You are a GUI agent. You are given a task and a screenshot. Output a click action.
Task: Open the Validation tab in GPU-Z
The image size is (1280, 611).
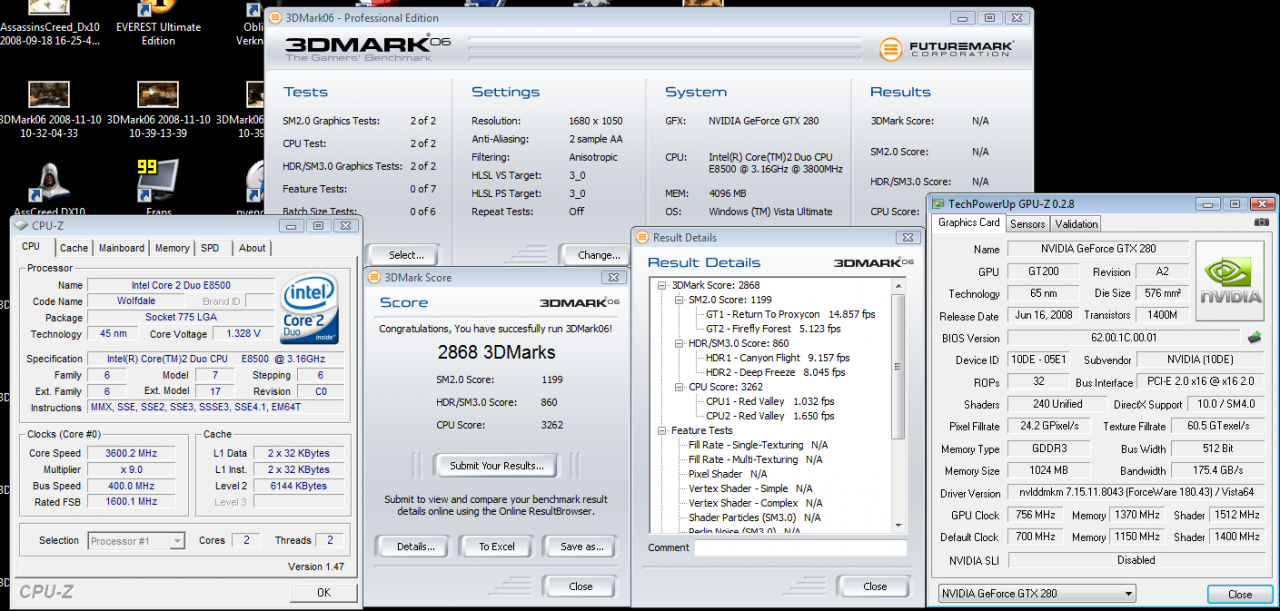coord(1076,224)
